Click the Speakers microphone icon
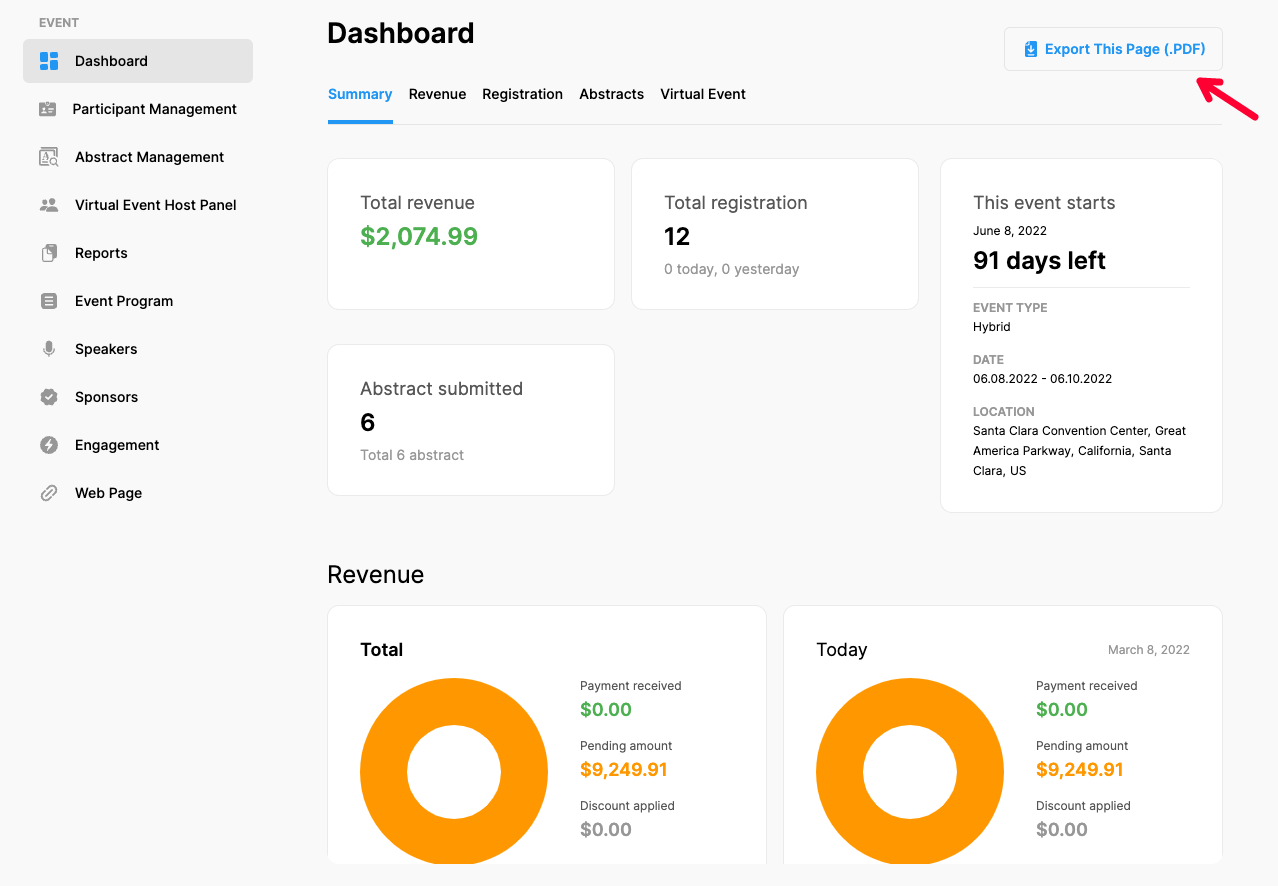Screen dimensions: 1278x886 coord(48,348)
